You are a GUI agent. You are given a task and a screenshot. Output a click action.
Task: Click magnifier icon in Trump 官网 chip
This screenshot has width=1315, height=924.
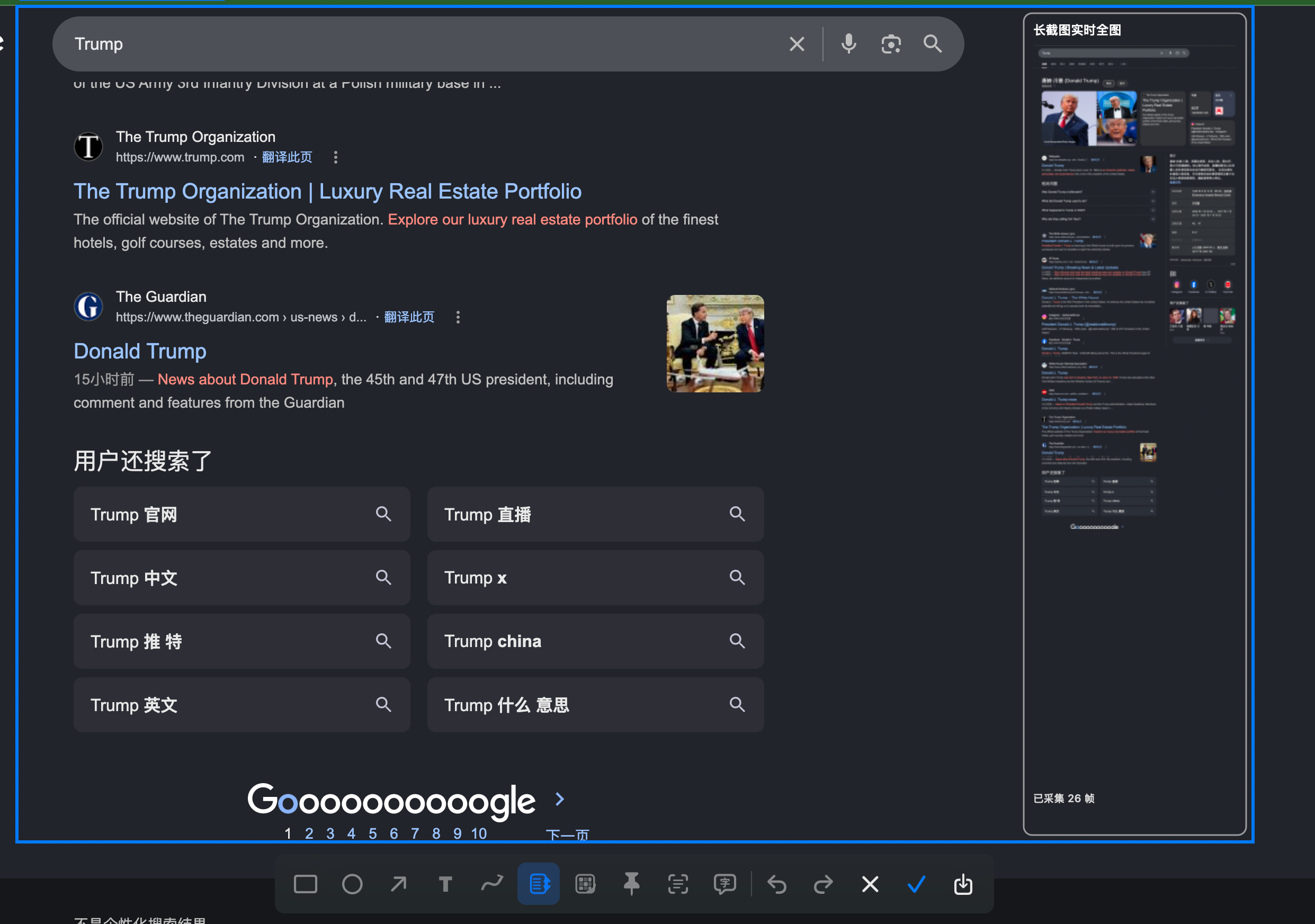click(x=383, y=514)
